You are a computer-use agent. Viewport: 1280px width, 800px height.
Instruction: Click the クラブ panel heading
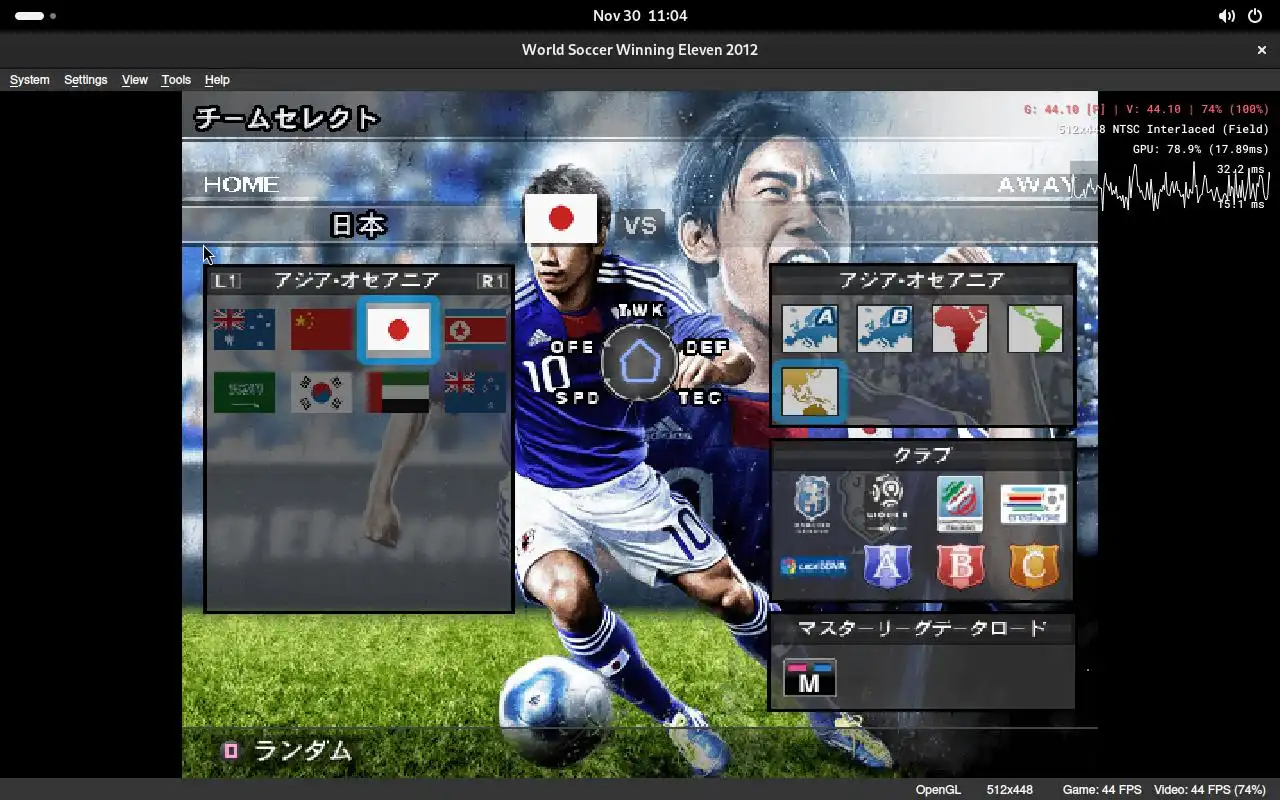click(x=922, y=455)
